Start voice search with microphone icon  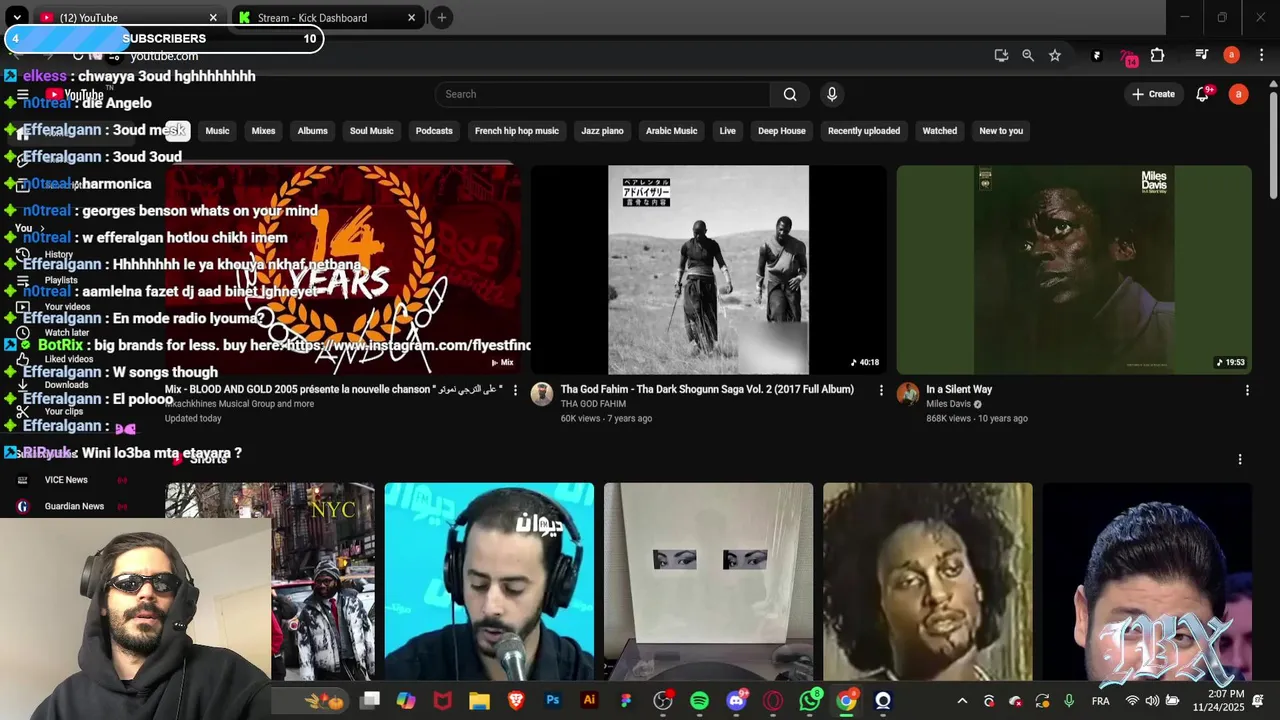point(831,94)
